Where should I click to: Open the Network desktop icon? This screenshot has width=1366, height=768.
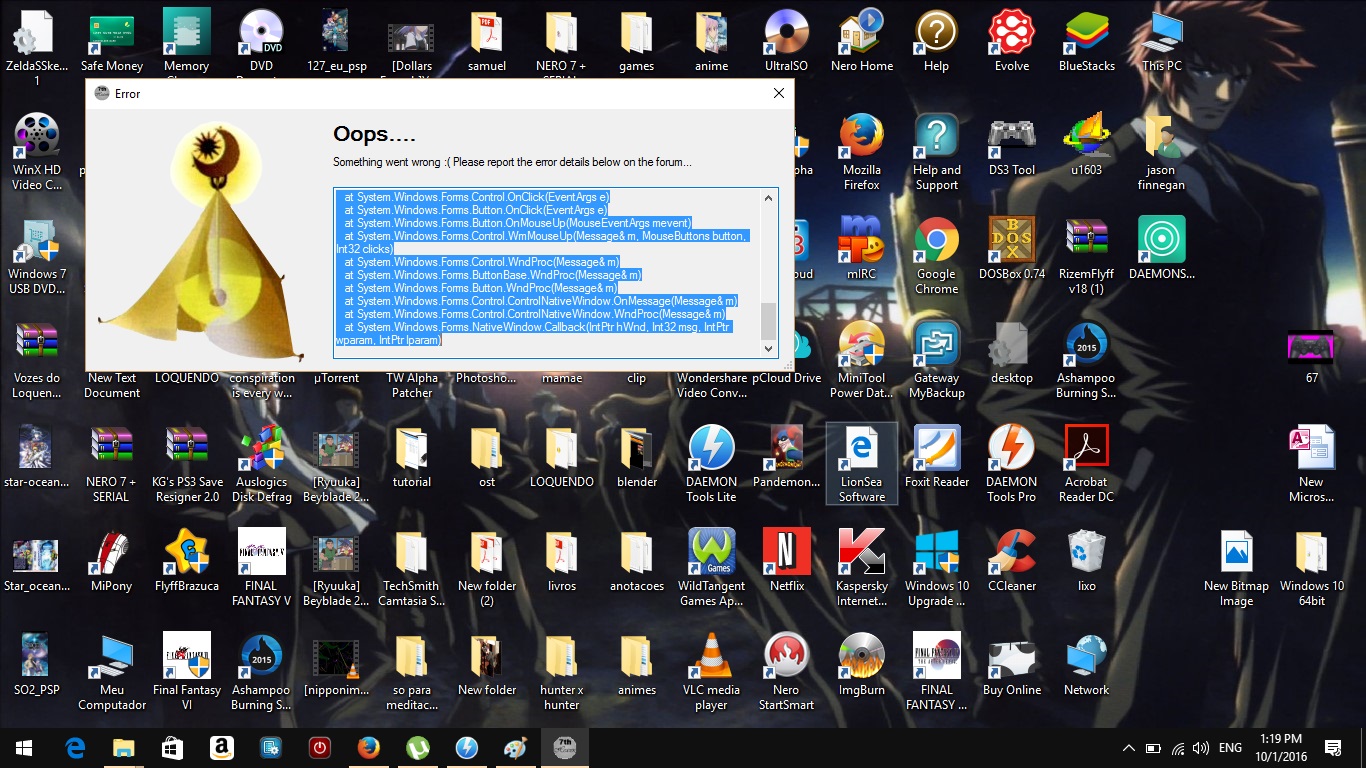(x=1087, y=666)
